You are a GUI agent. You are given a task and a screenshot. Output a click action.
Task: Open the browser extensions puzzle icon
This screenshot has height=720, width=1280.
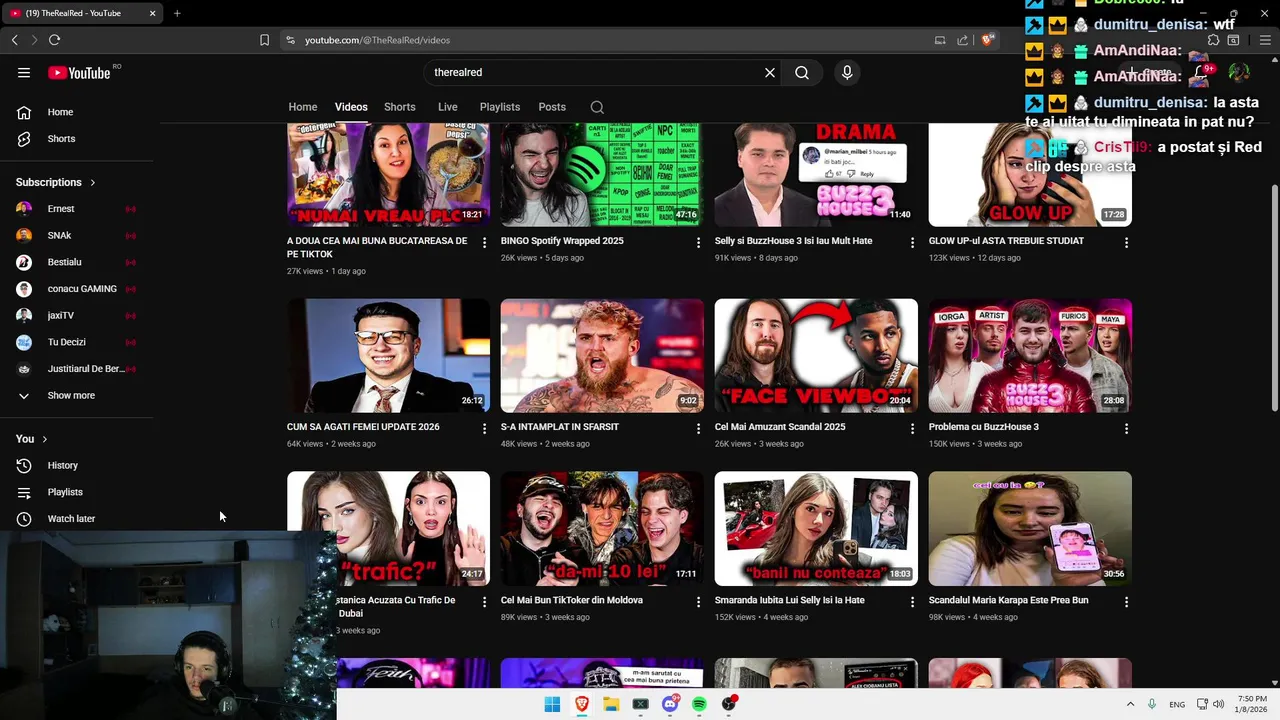pos(1213,40)
